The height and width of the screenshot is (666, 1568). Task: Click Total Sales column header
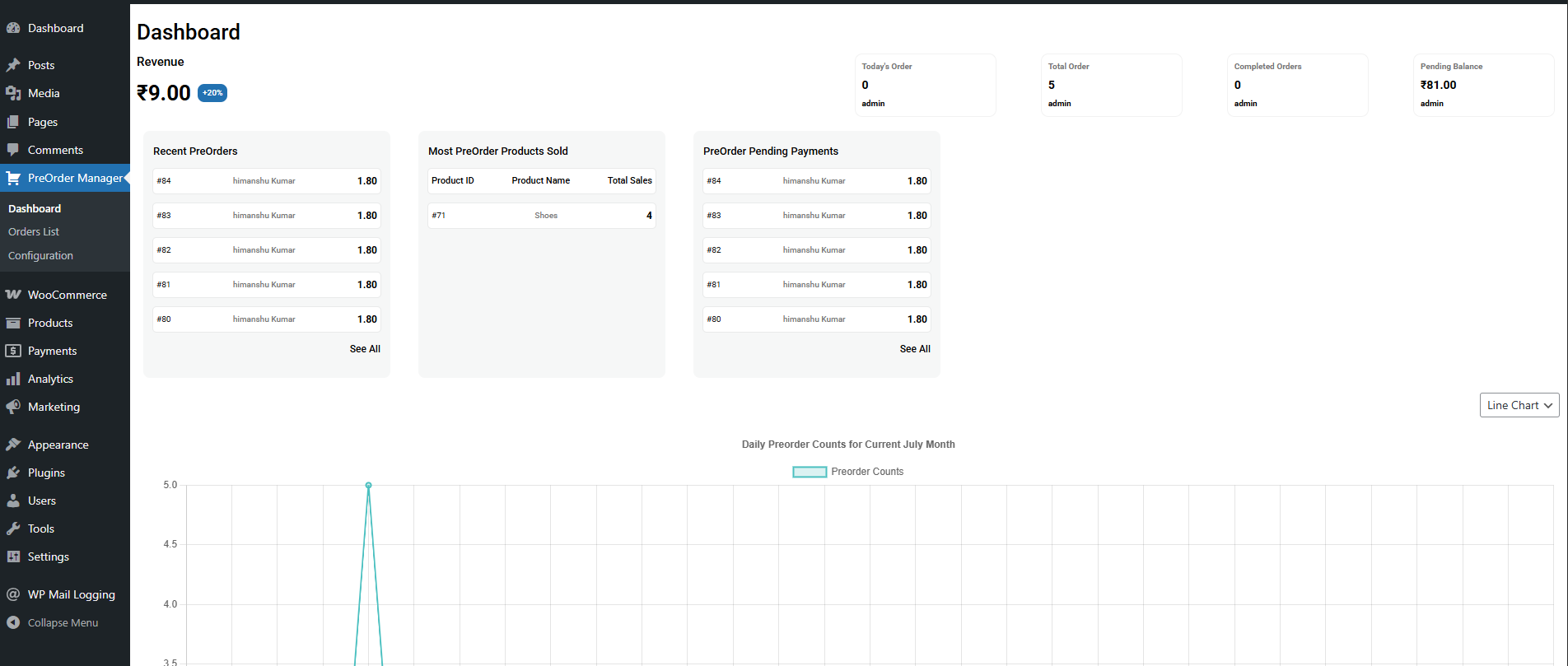[630, 180]
